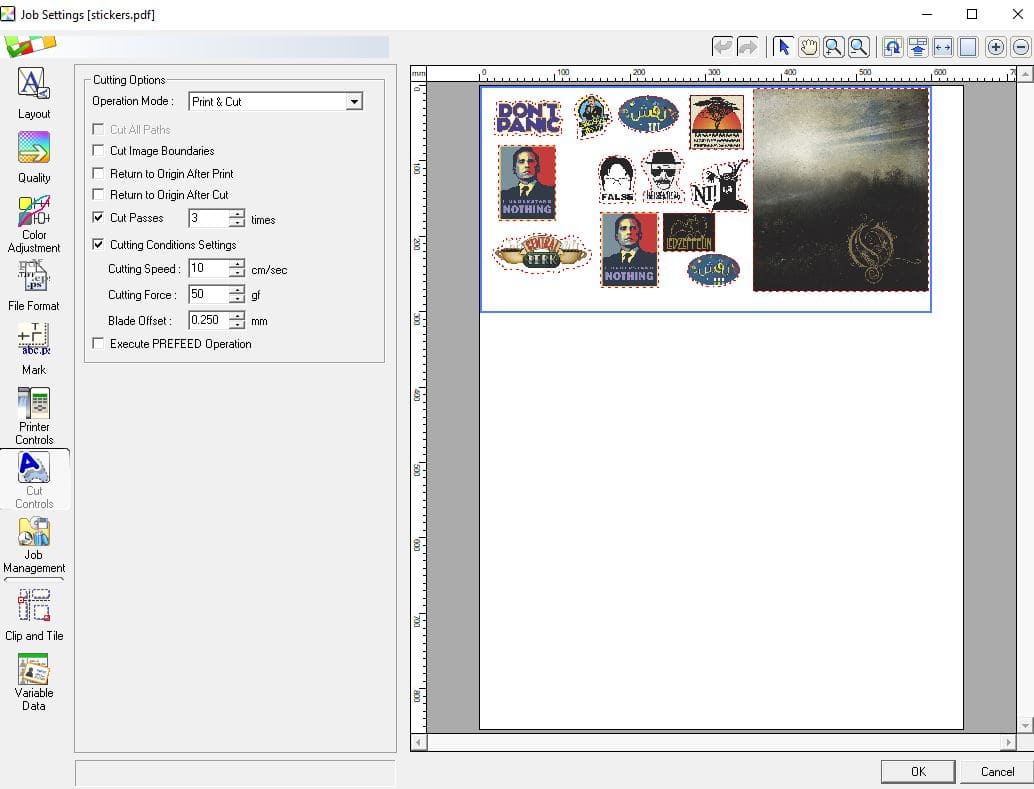This screenshot has height=789, width=1034.
Task: Click the Cut Passes value field
Action: pos(209,218)
